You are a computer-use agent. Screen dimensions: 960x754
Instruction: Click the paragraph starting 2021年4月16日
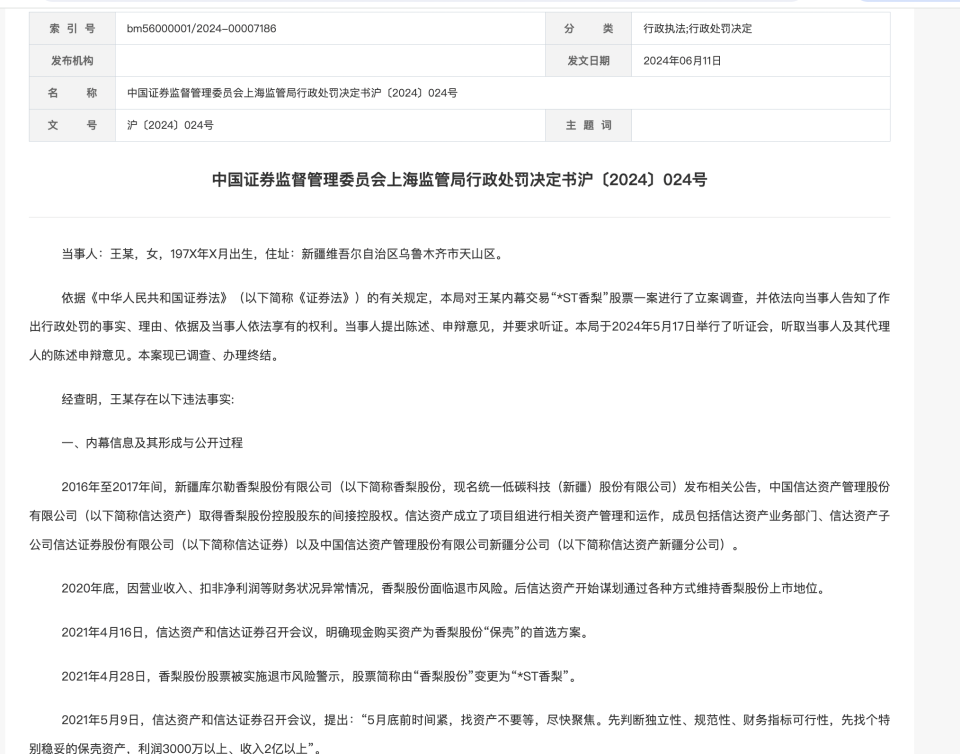pyautogui.click(x=327, y=632)
